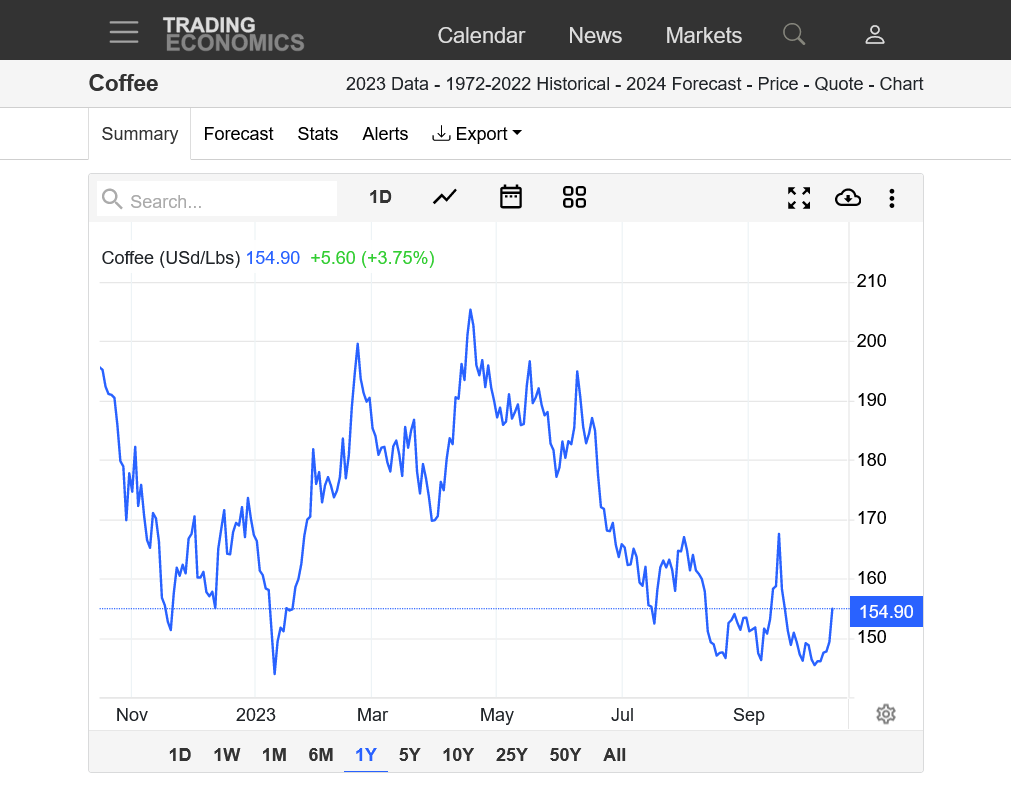
Task: Open the 1D interval selector
Action: tap(380, 197)
